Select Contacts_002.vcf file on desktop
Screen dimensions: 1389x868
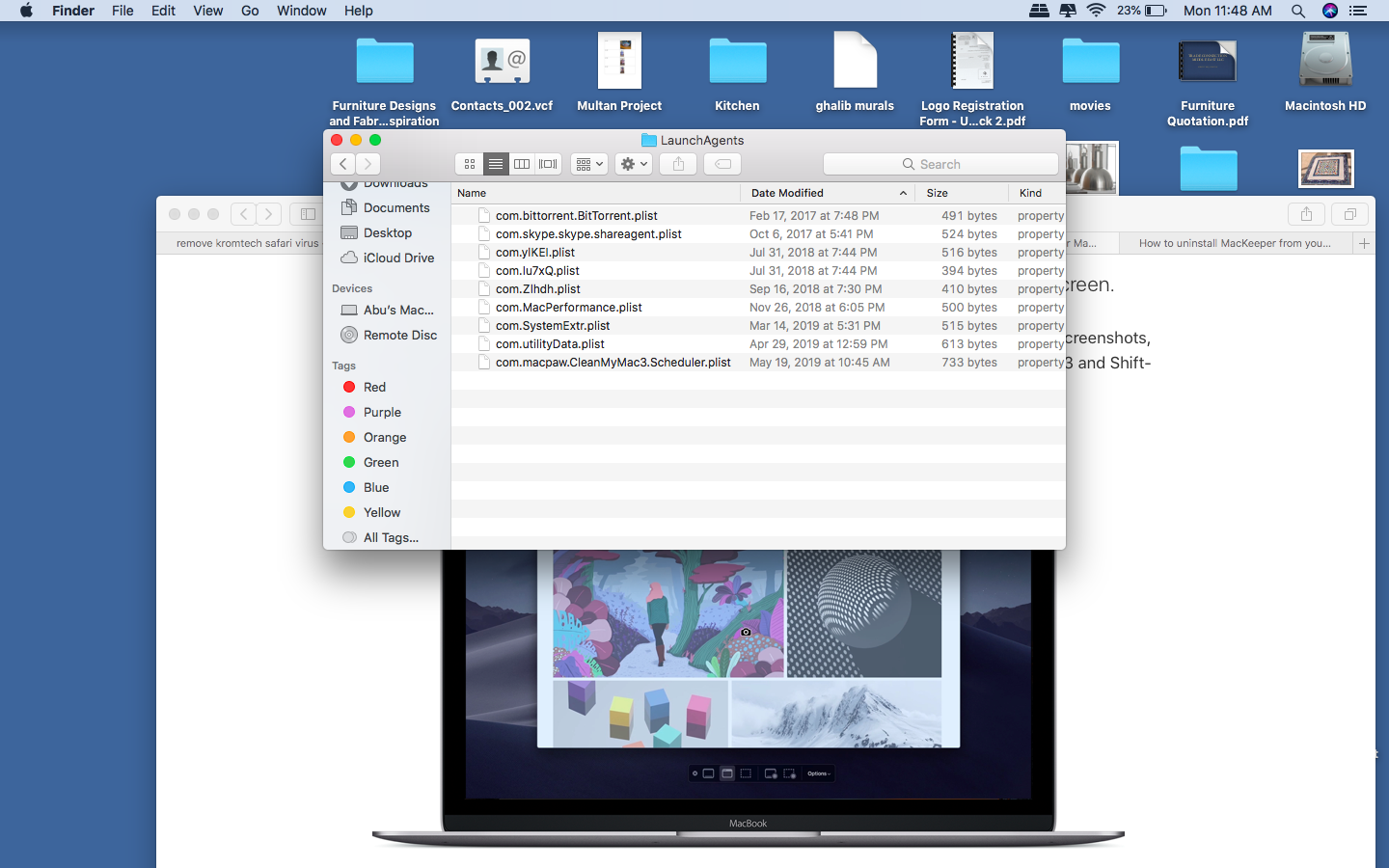[x=502, y=73]
